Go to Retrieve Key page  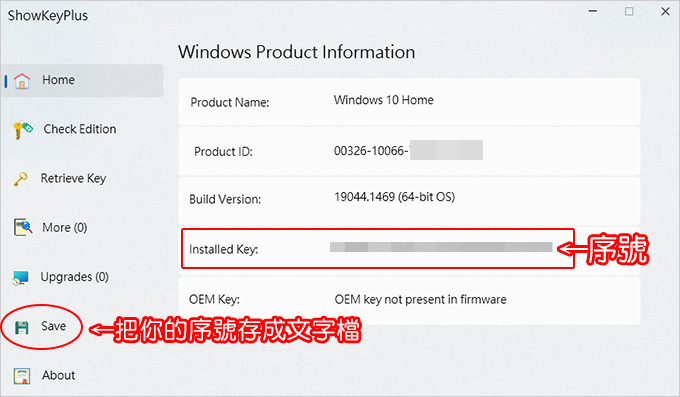click(73, 178)
